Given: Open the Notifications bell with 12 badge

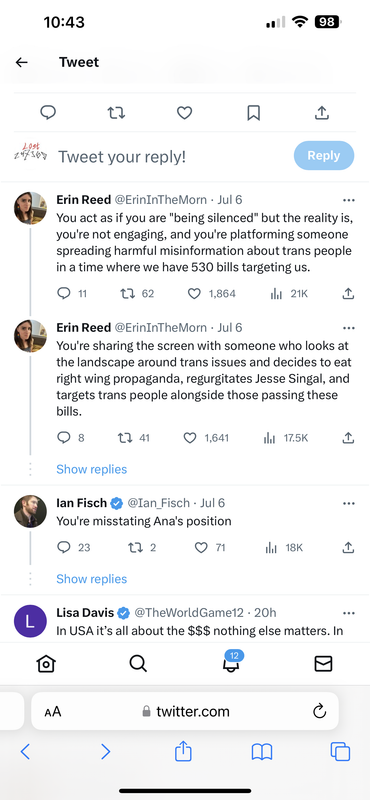Looking at the screenshot, I should click(232, 662).
